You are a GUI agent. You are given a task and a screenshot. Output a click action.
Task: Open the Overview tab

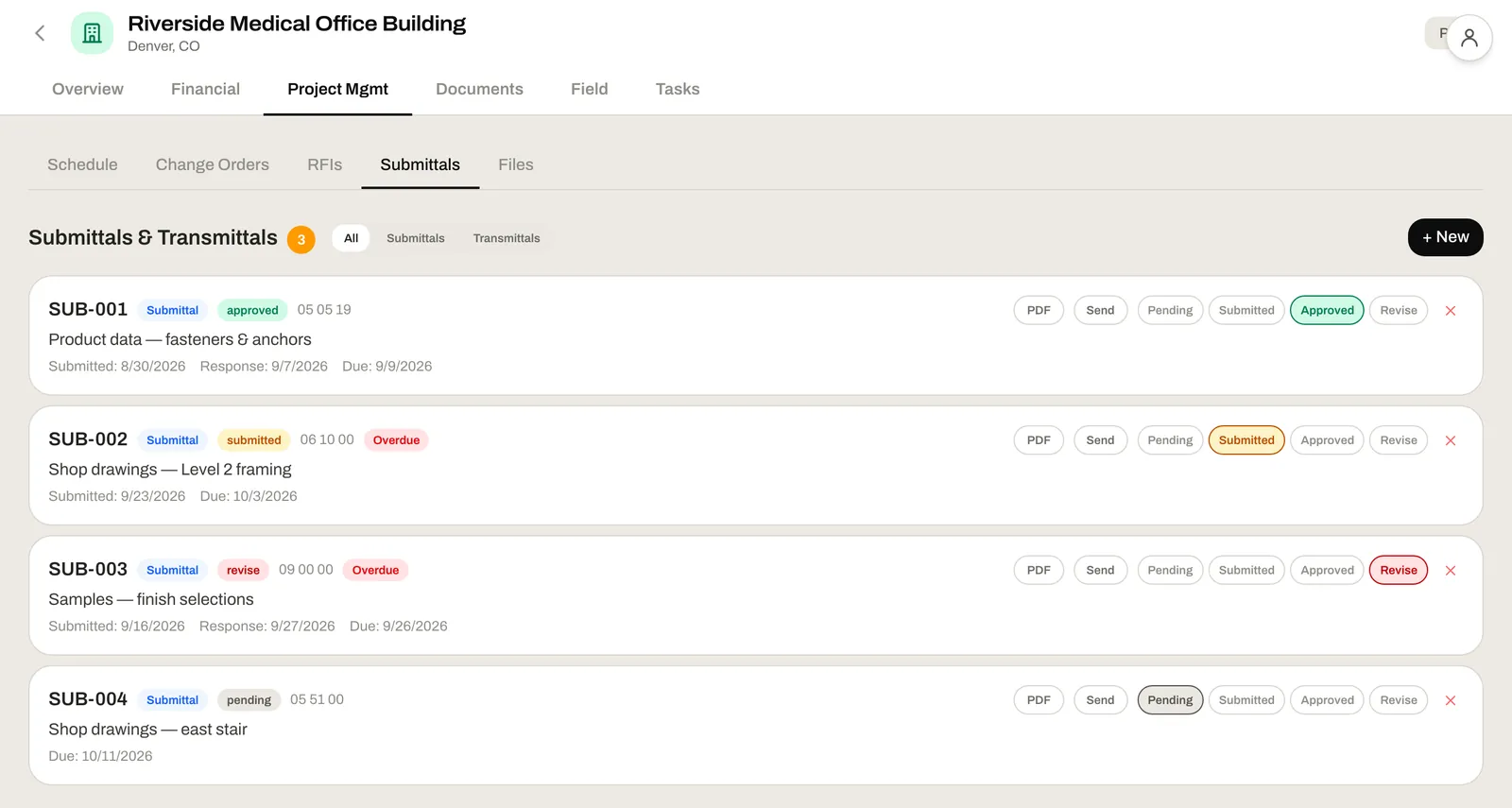pos(88,89)
